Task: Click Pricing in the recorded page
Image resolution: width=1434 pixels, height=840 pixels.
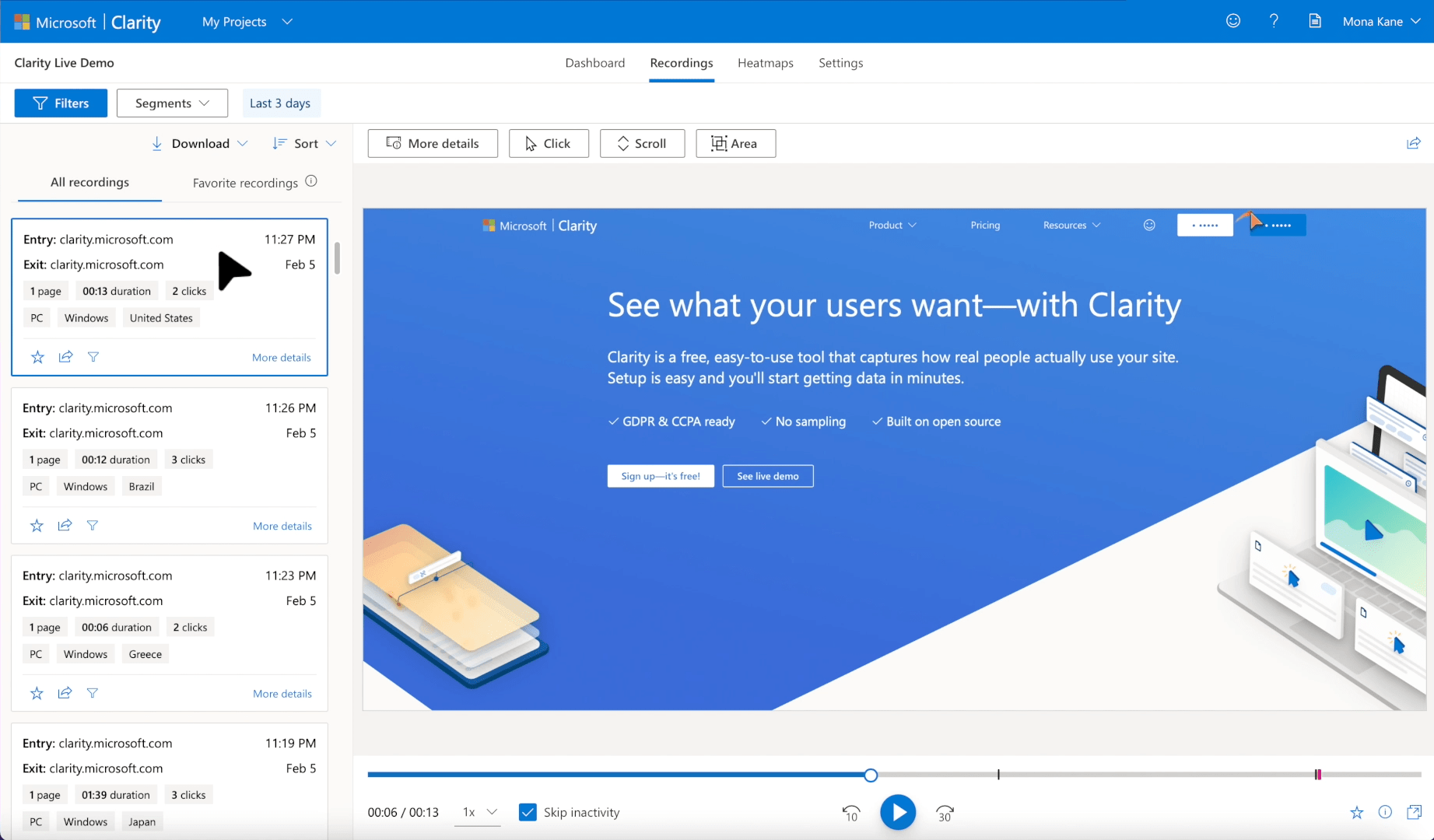Action: click(985, 225)
